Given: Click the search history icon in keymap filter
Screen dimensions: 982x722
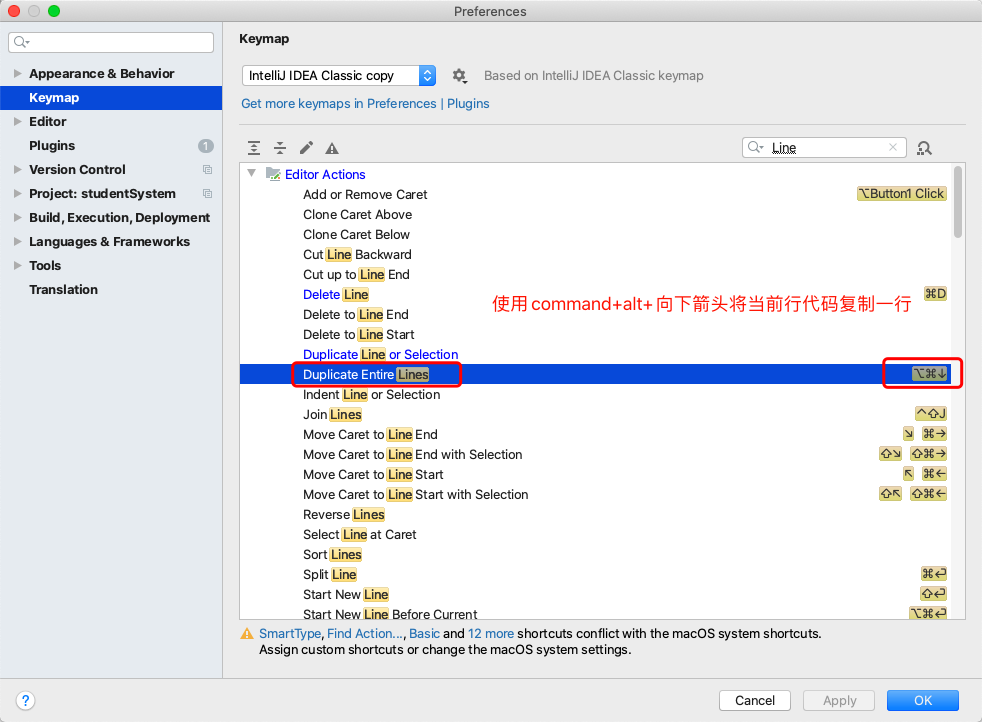Looking at the screenshot, I should pos(756,147).
